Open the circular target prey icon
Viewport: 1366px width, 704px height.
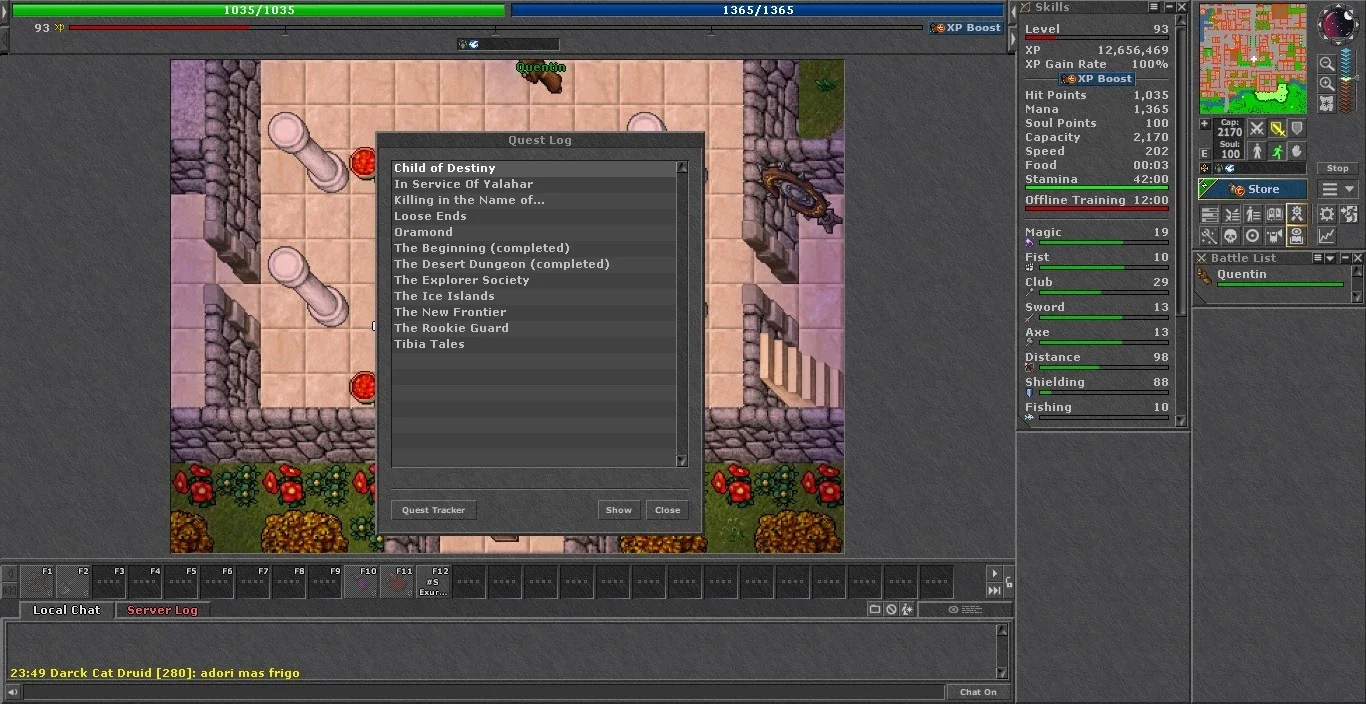click(x=1253, y=235)
